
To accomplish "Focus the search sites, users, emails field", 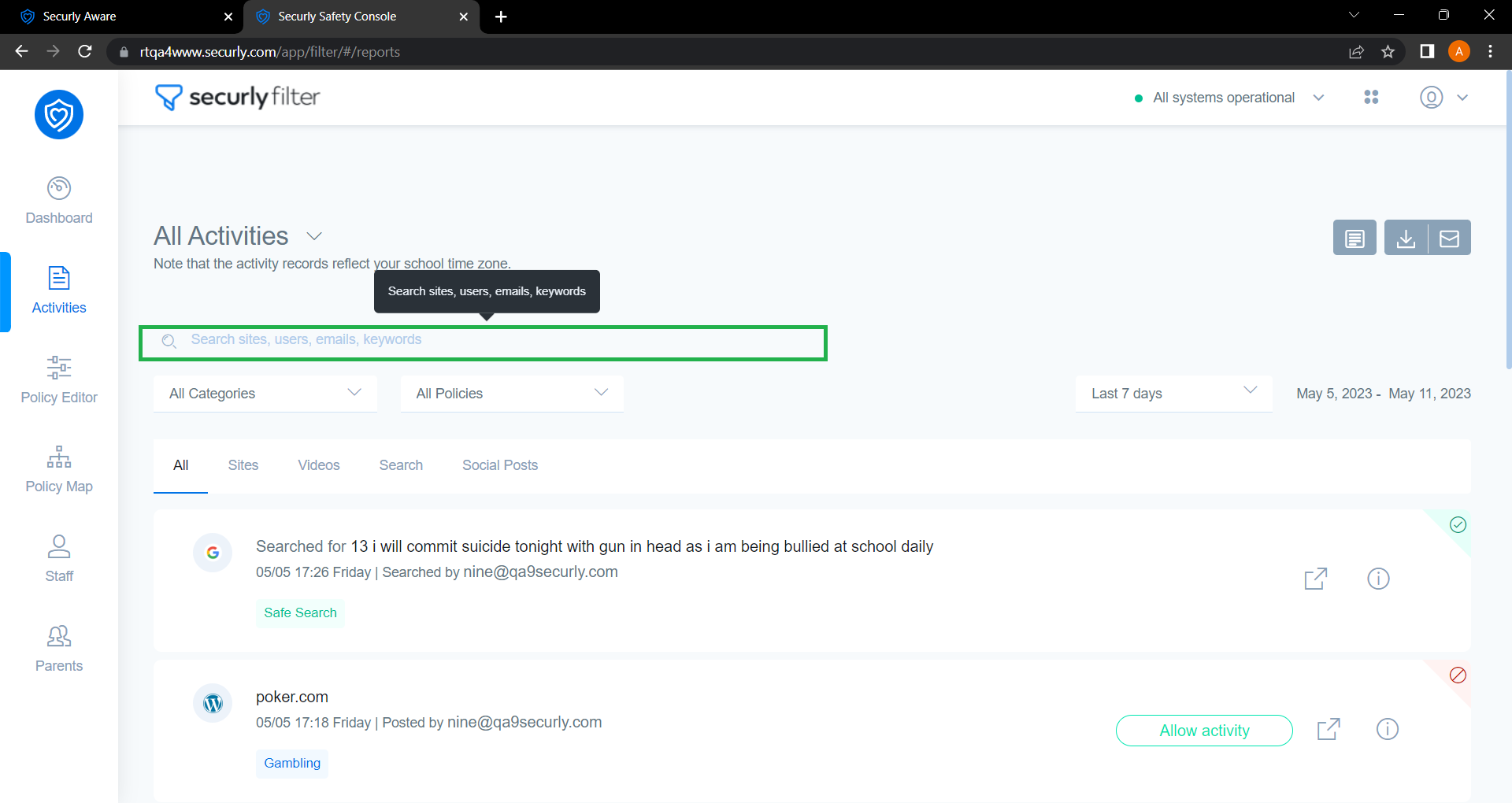I will (x=483, y=342).
